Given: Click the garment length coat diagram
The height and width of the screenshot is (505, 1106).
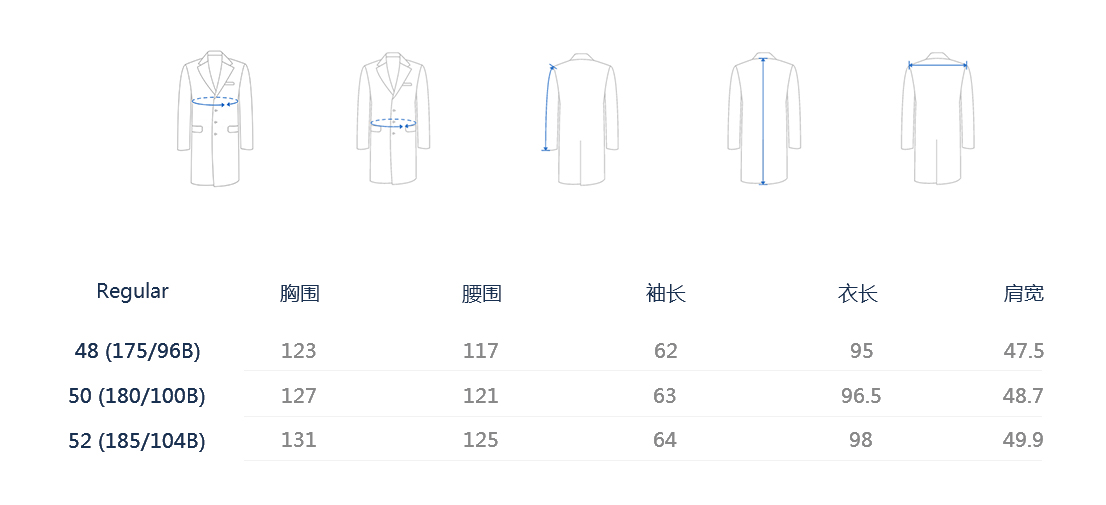Looking at the screenshot, I should coord(764,118).
